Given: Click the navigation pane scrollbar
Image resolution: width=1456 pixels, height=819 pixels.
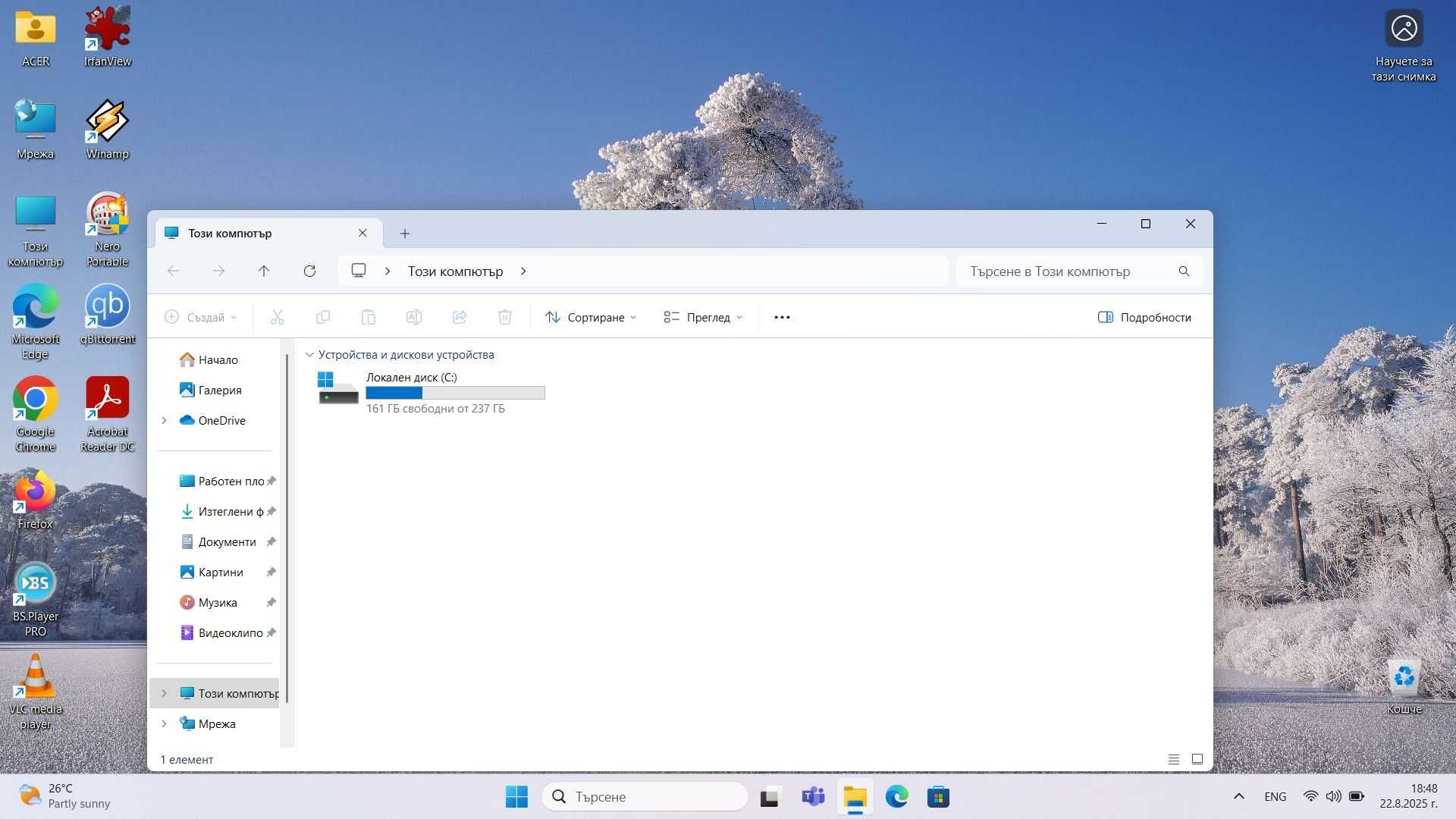Looking at the screenshot, I should click(287, 528).
